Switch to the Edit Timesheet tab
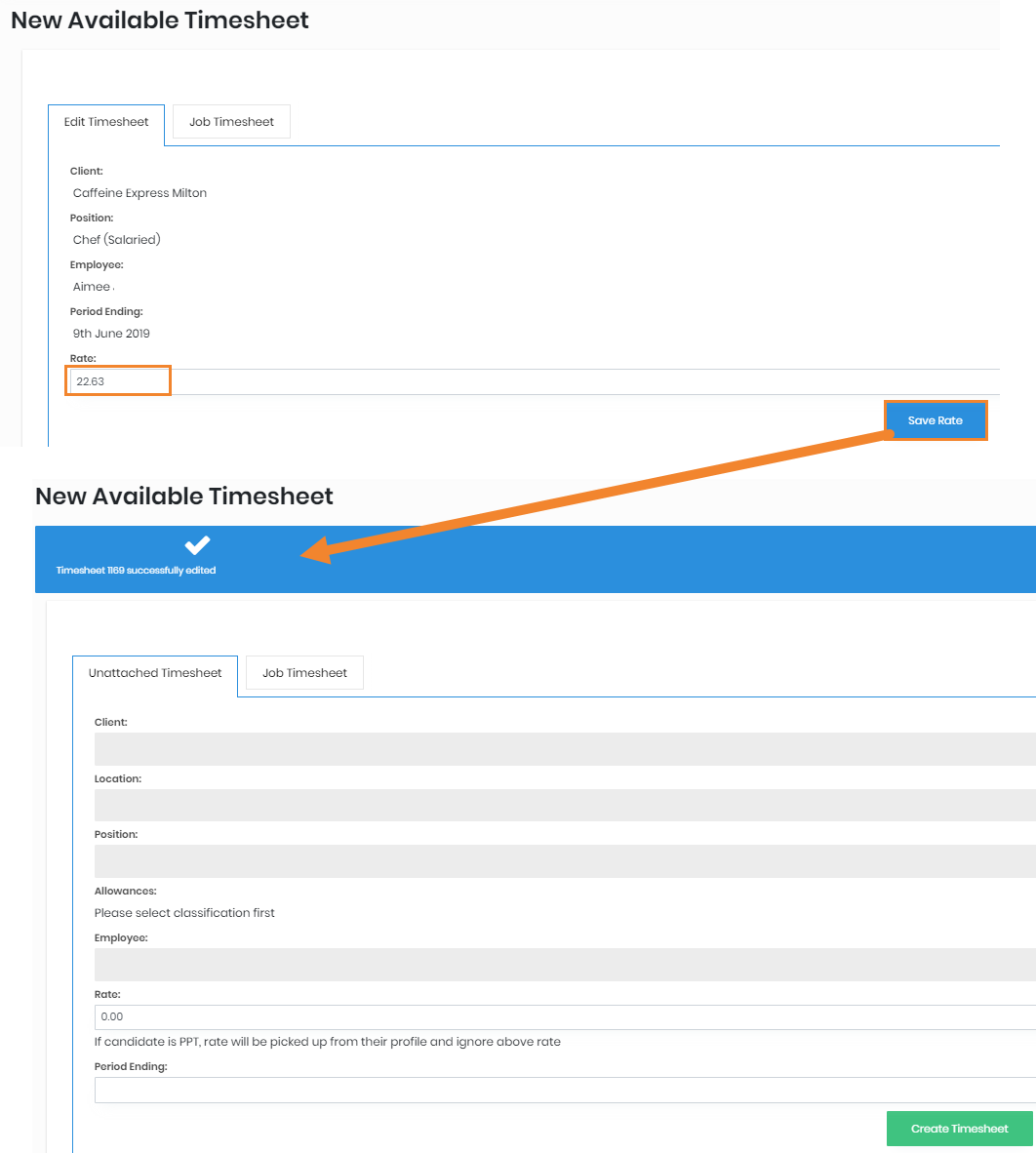 pos(106,123)
